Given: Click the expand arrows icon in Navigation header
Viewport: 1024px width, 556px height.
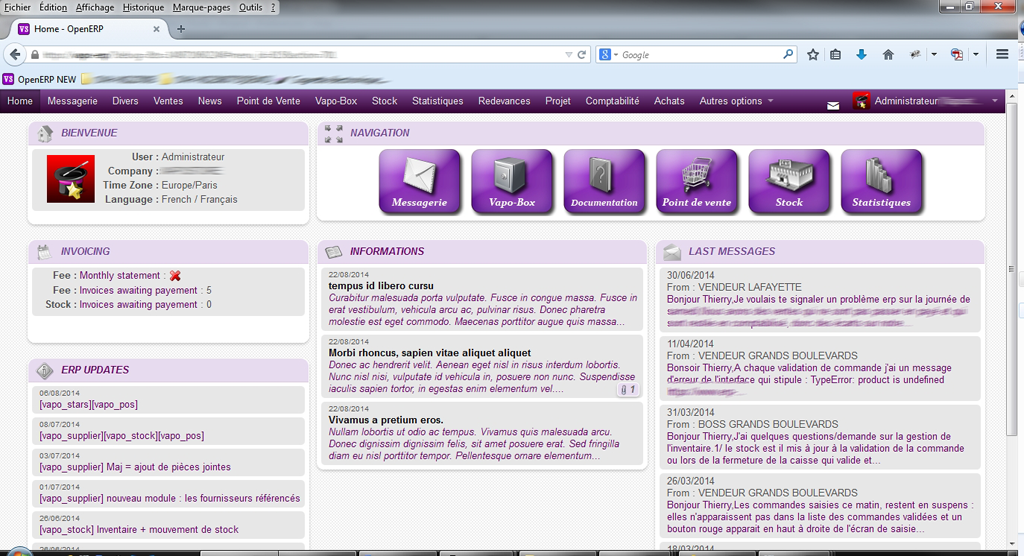Looking at the screenshot, I should click(334, 133).
